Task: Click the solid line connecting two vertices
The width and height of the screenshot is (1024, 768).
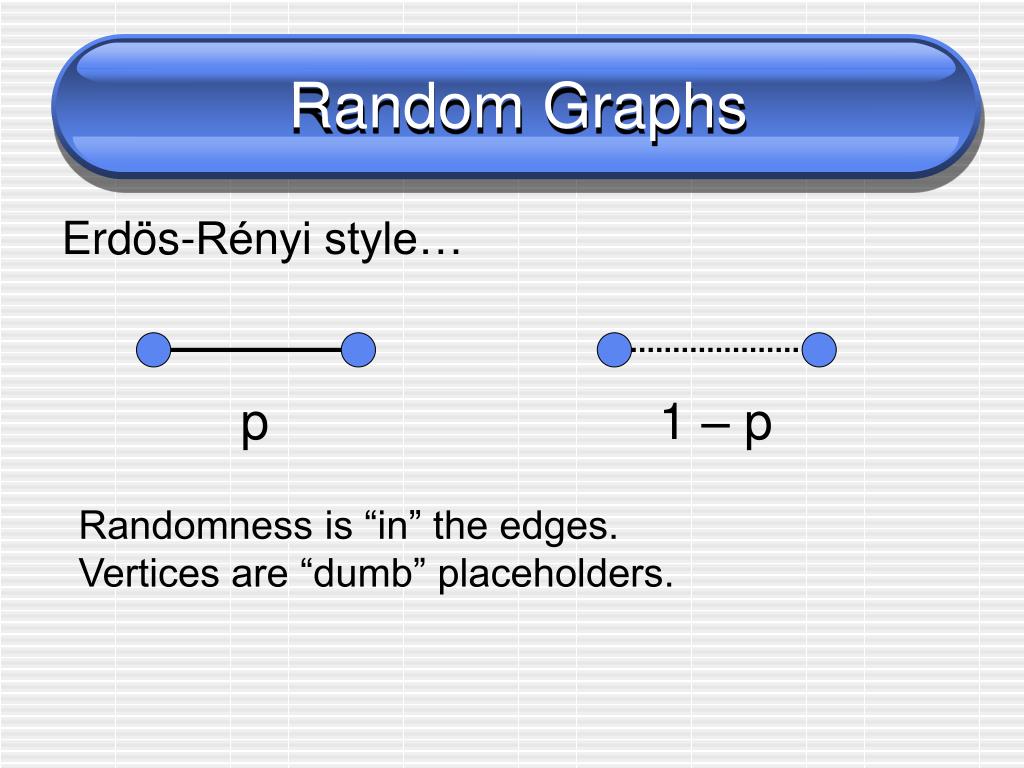Action: click(256, 350)
